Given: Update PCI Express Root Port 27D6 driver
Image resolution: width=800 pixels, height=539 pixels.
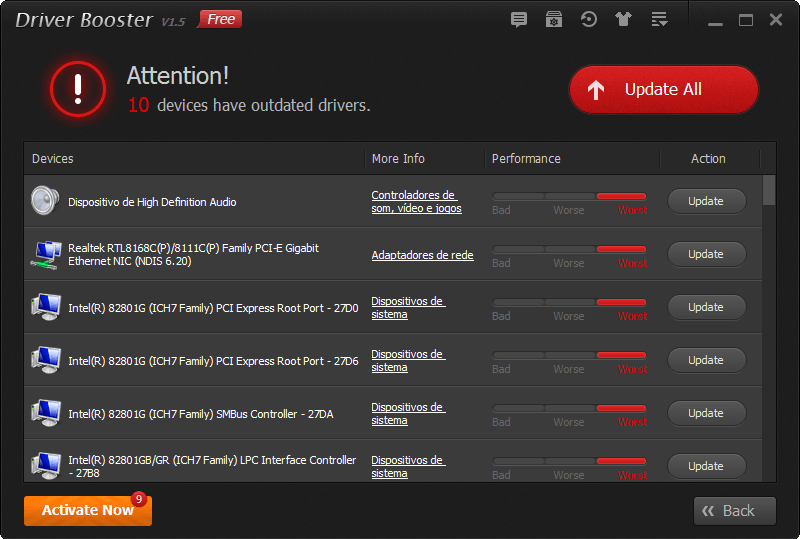Looking at the screenshot, I should tap(706, 360).
